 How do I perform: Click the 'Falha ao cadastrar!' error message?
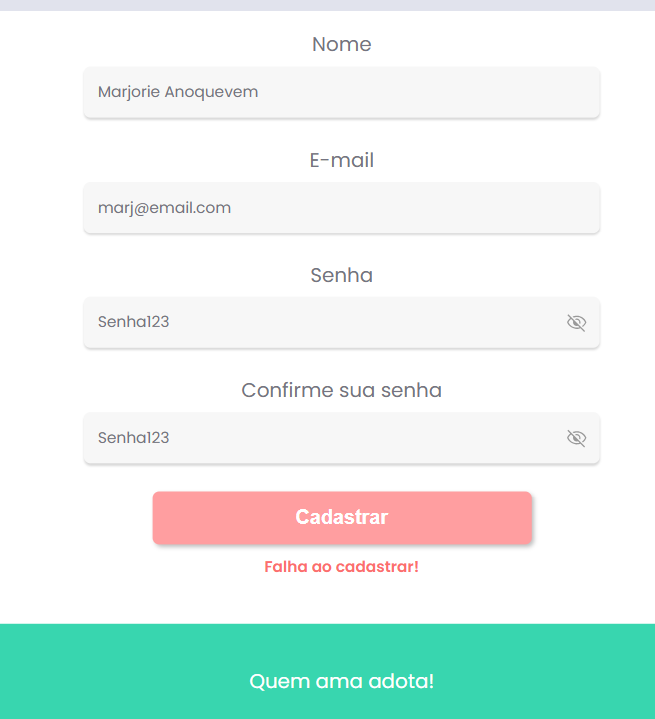tap(341, 567)
